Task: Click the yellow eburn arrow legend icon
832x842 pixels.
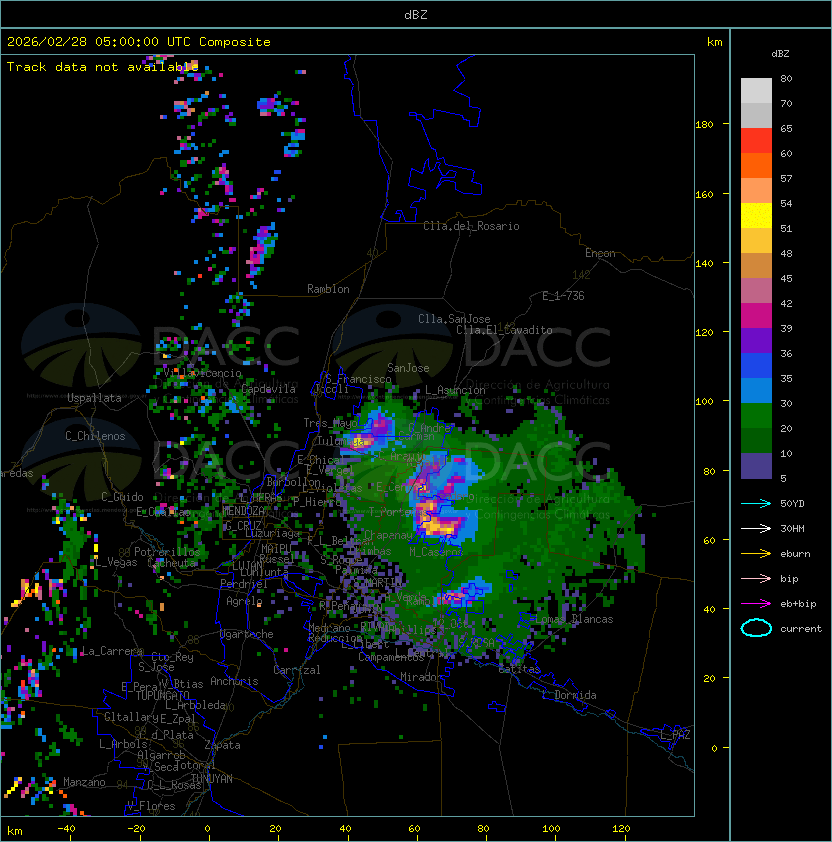Action: pos(756,554)
